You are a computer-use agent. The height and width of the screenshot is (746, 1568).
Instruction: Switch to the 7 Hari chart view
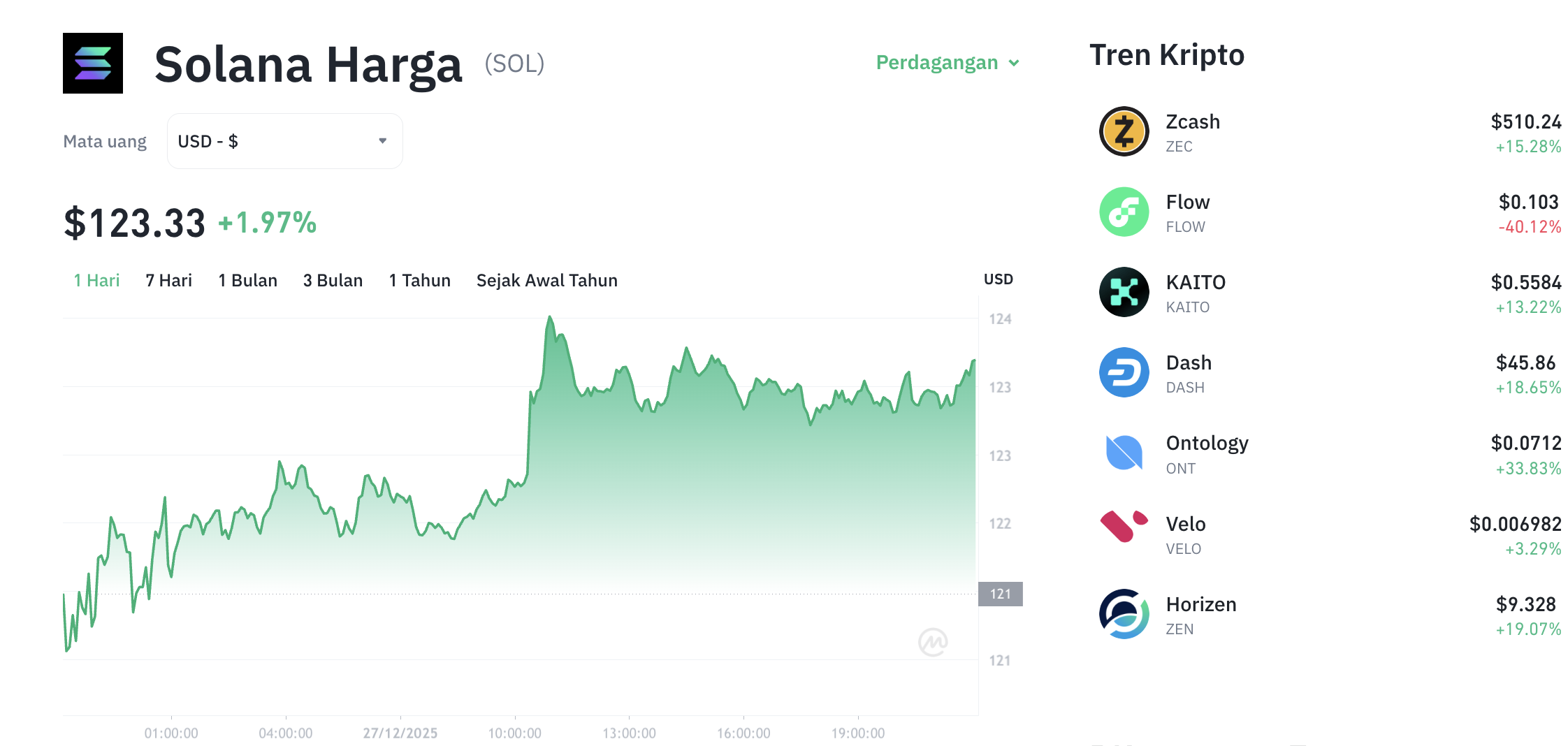168,280
